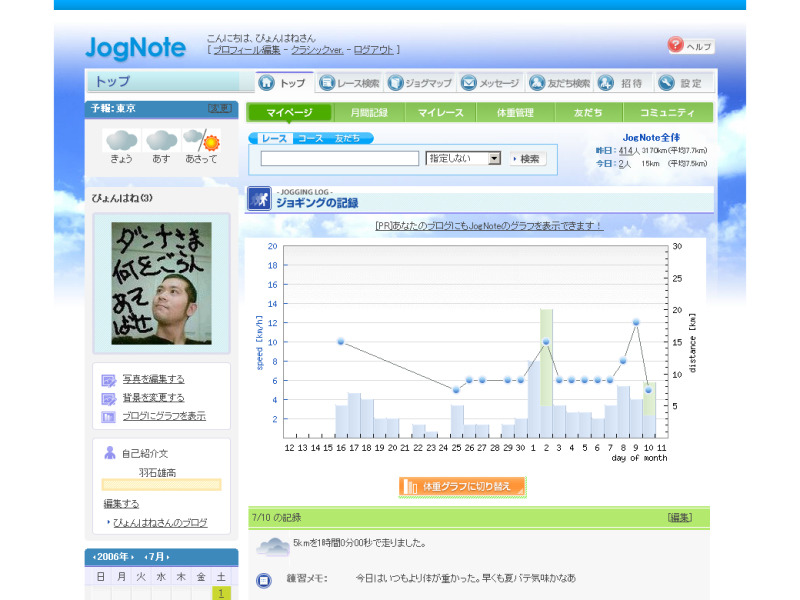The image size is (800, 600).
Task: Click the 7/10 の記録 heading text
Action: click(x=277, y=518)
